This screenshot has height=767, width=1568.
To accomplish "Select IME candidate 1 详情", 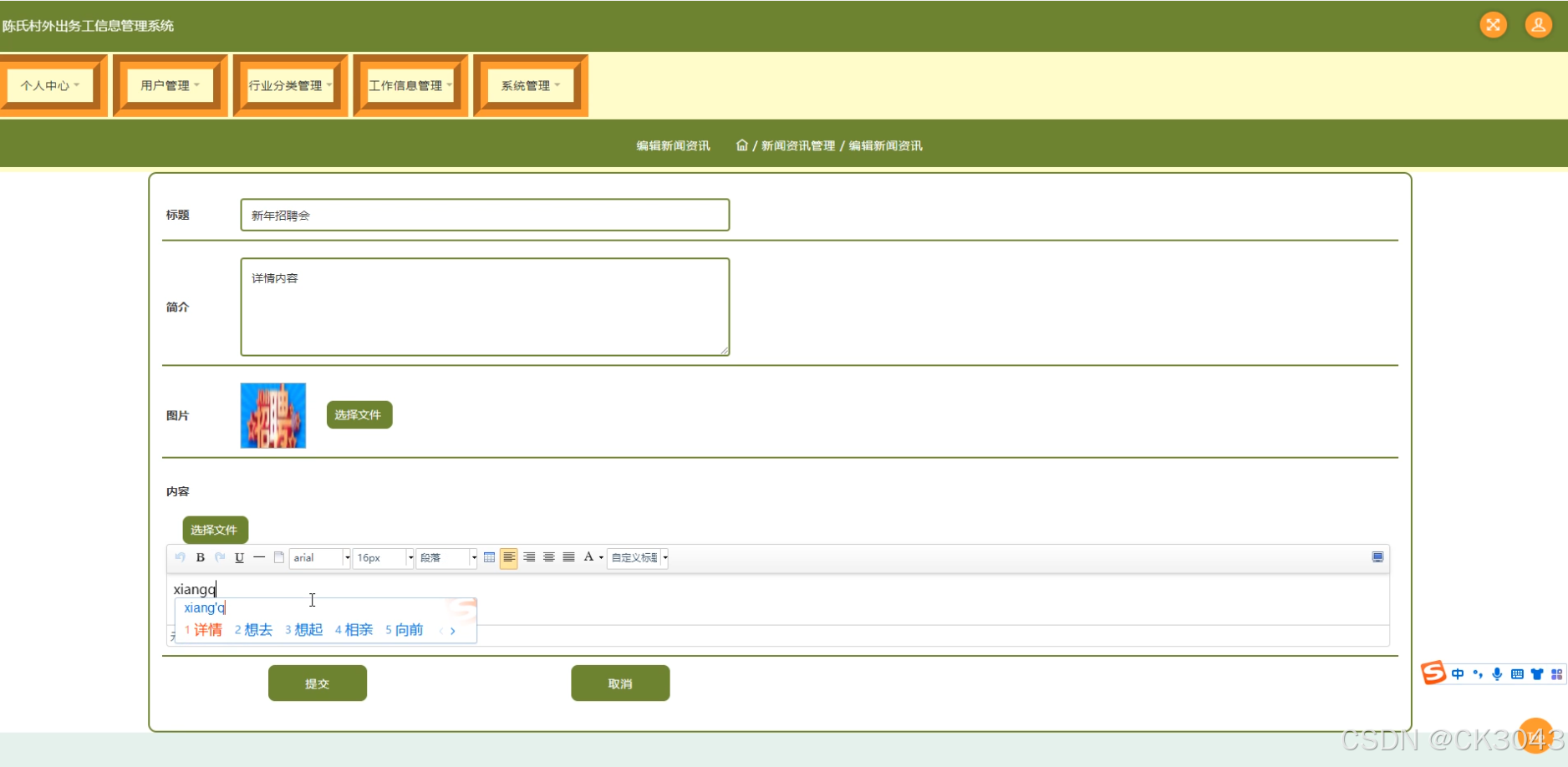I will pos(203,630).
